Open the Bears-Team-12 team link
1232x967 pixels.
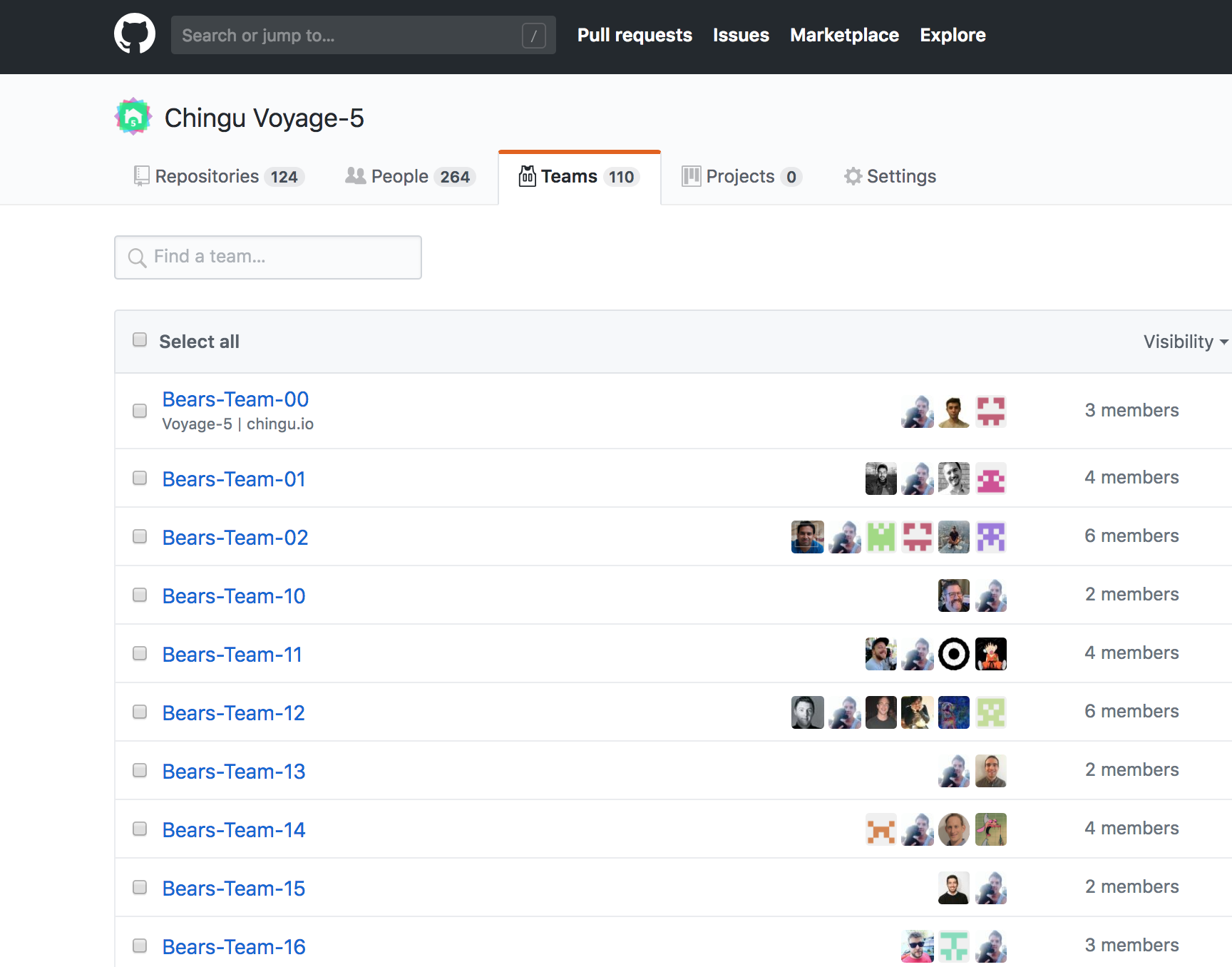pos(234,713)
